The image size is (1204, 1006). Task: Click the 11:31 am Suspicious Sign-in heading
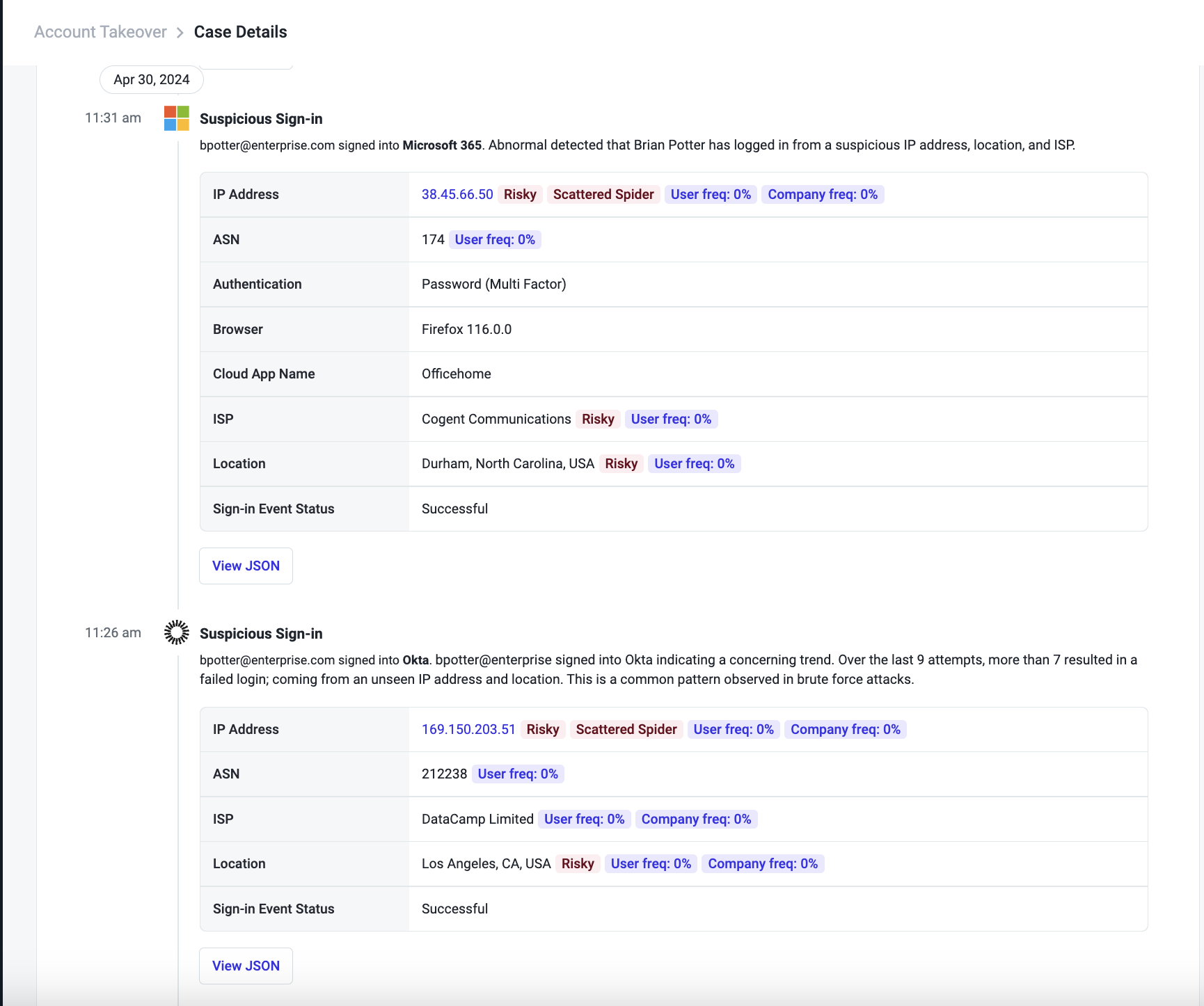261,119
